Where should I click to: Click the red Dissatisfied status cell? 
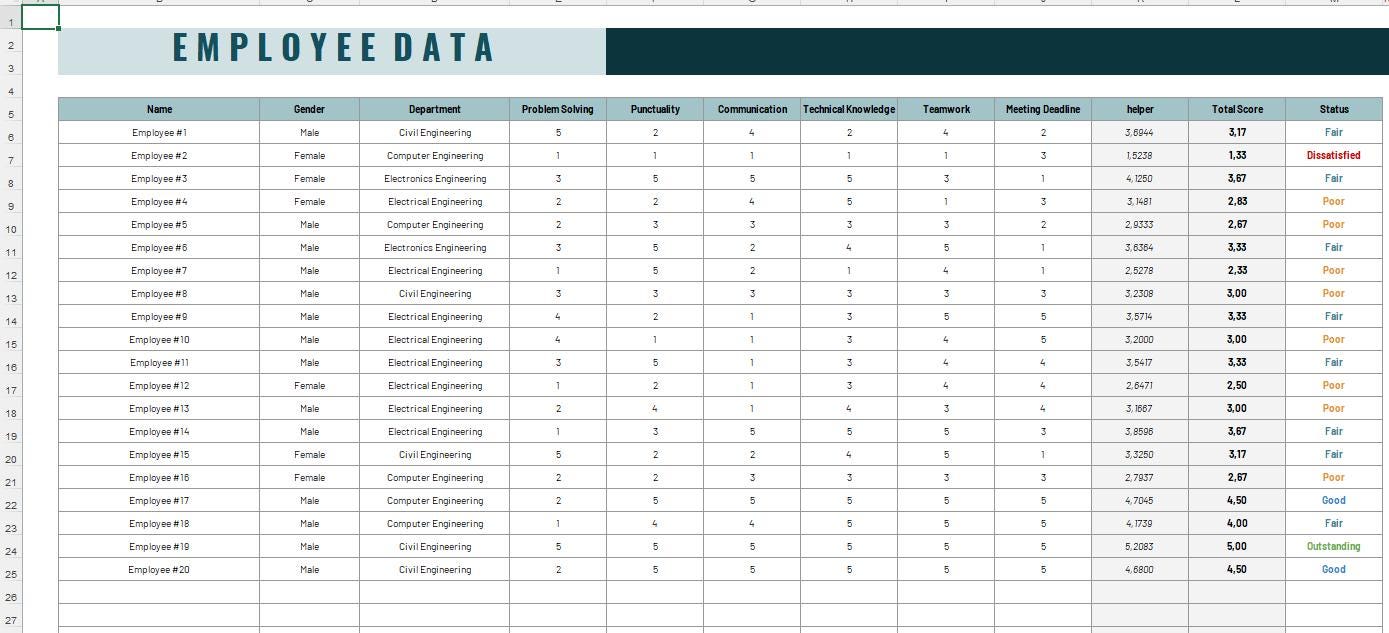pos(1333,155)
